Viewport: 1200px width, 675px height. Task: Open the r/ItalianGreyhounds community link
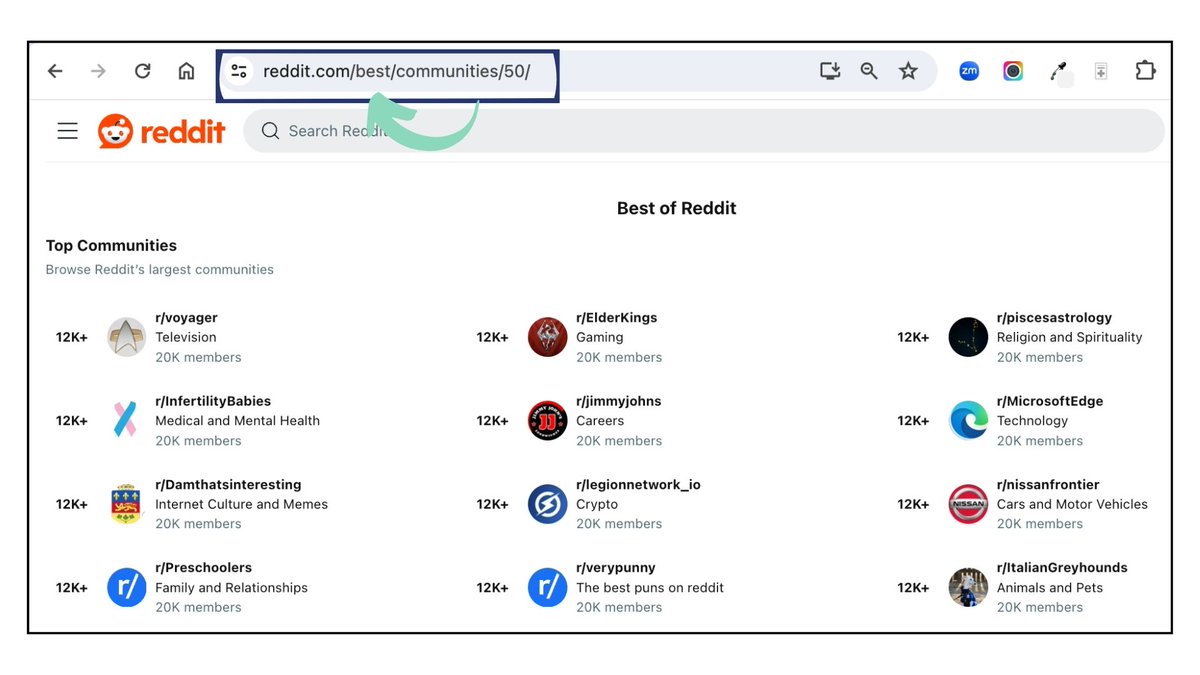pyautogui.click(x=1062, y=568)
